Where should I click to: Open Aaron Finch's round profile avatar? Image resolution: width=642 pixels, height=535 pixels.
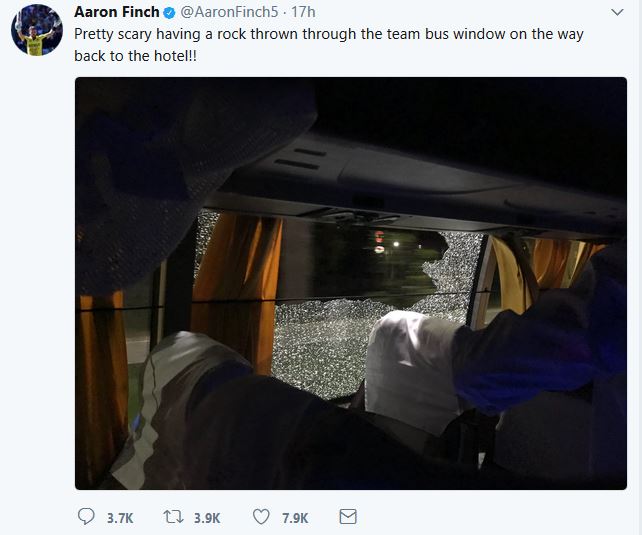pos(37,30)
